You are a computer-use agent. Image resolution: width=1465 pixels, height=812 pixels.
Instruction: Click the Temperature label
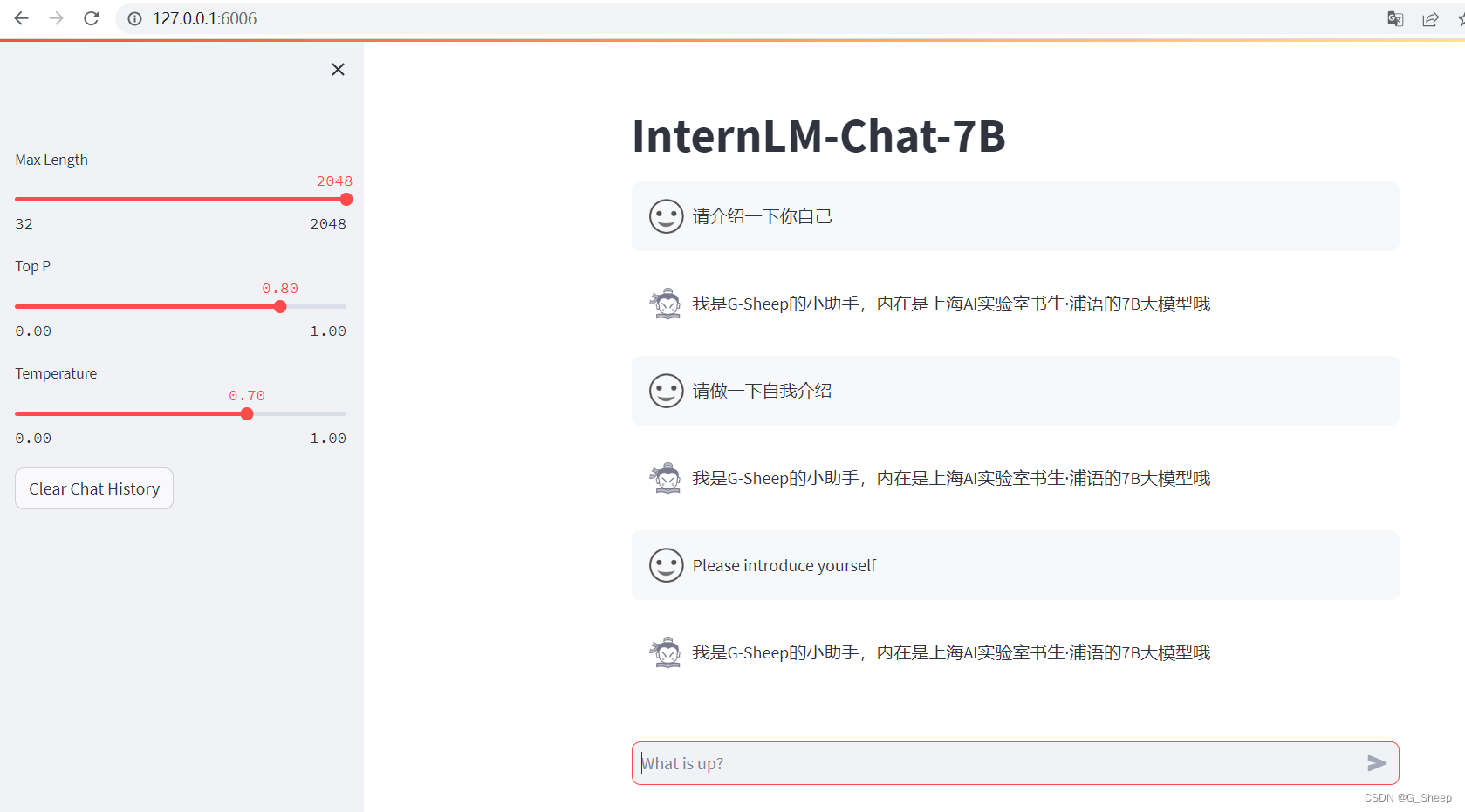click(x=56, y=373)
